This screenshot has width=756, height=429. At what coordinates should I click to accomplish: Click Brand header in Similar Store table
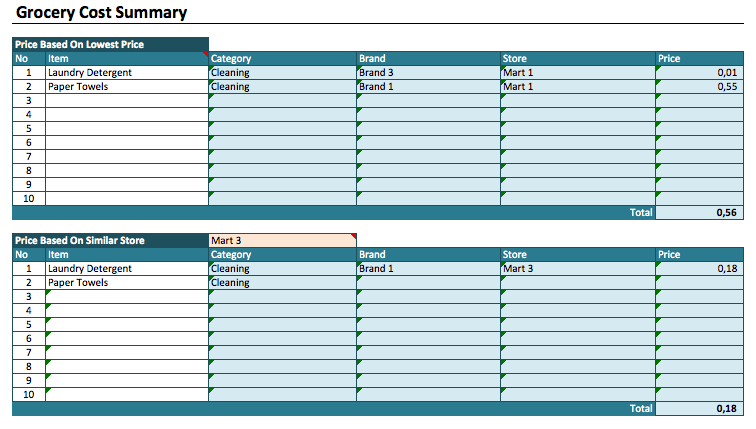click(x=429, y=255)
